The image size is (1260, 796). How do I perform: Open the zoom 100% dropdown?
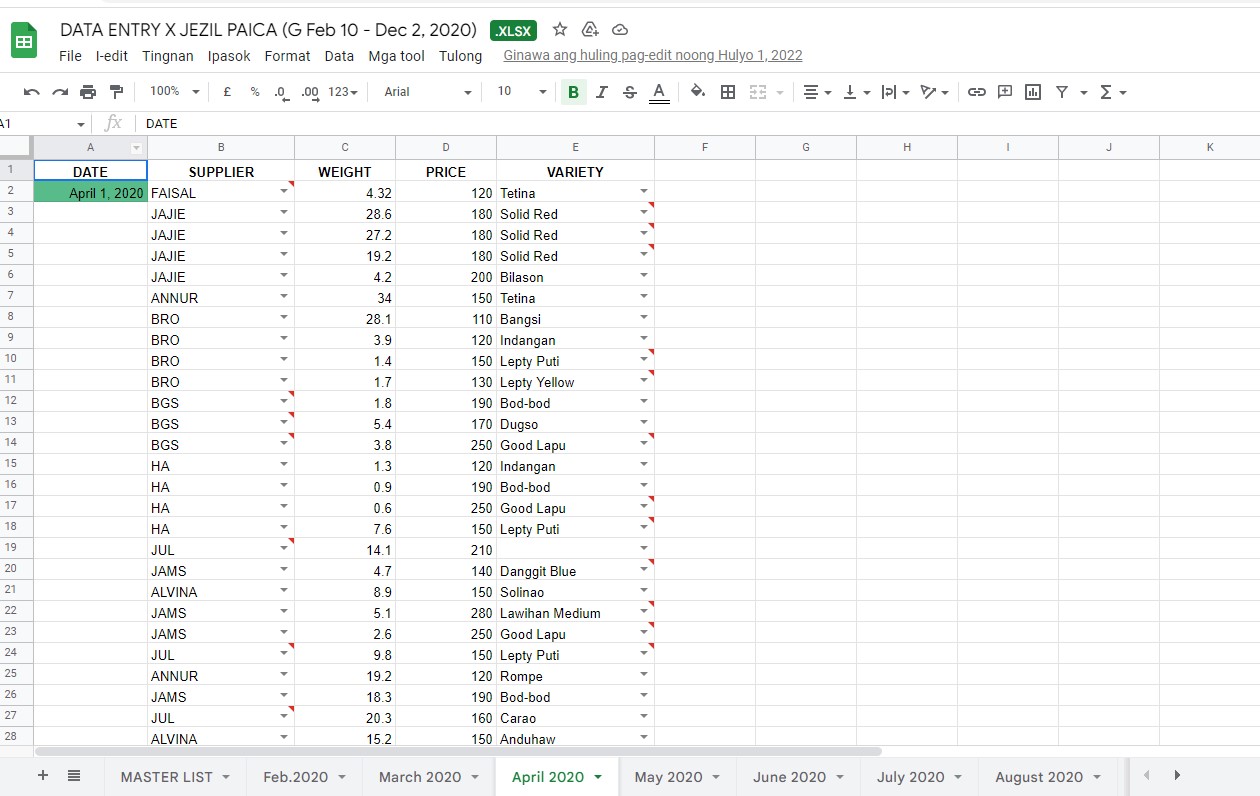coord(174,92)
